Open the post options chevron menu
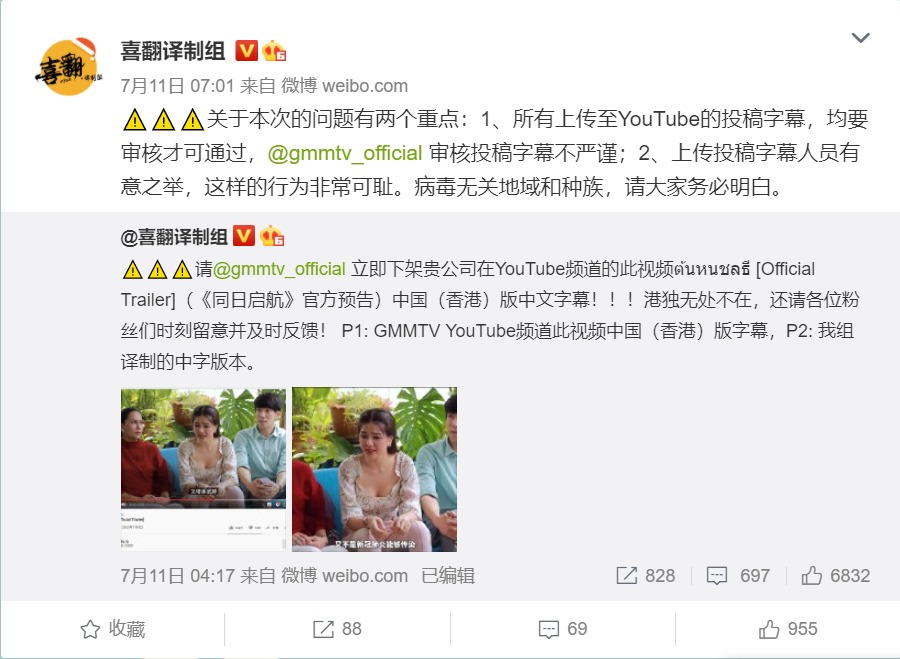Screen dimensions: 900x659 tap(860, 38)
